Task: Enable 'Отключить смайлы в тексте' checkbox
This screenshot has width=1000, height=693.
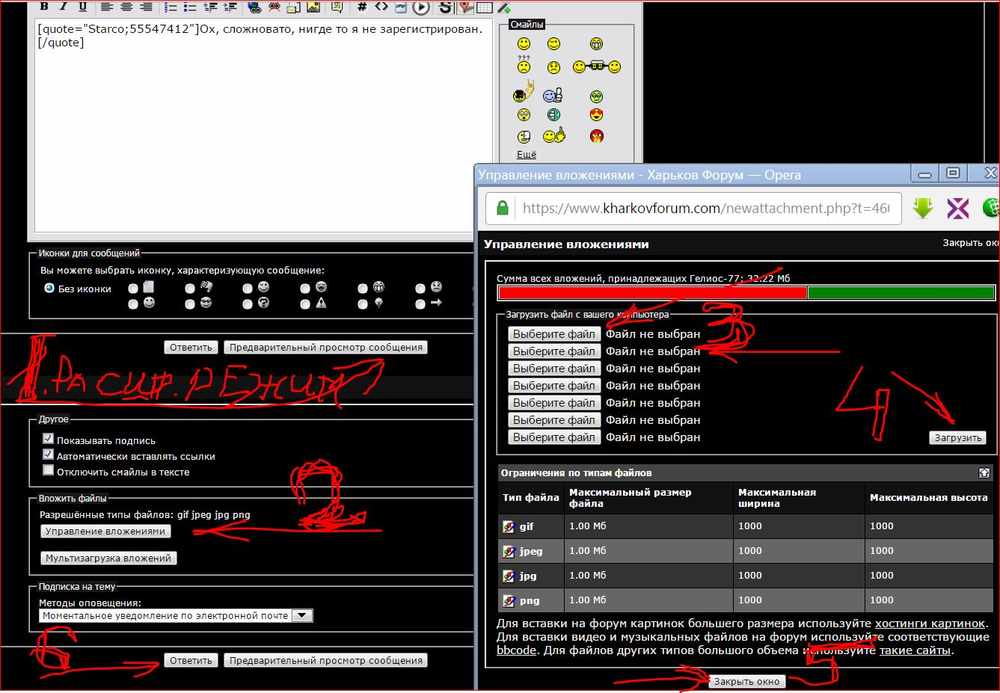Action: 48,471
